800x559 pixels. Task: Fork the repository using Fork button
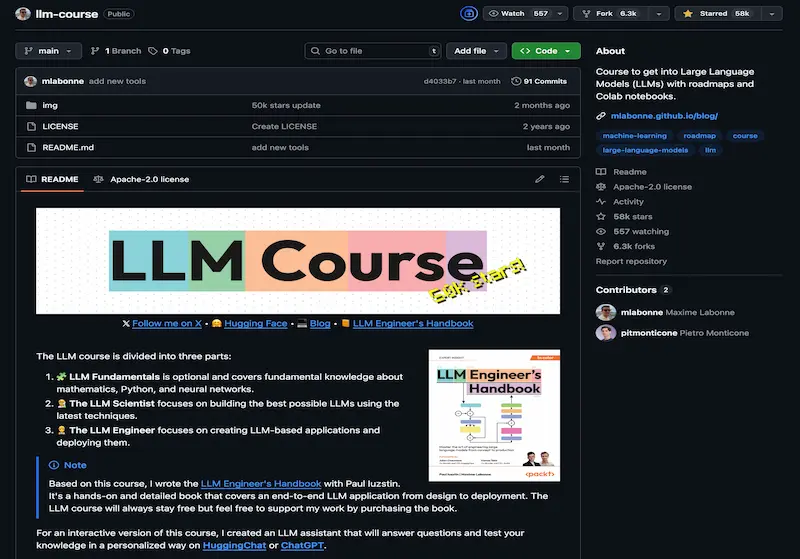[611, 14]
